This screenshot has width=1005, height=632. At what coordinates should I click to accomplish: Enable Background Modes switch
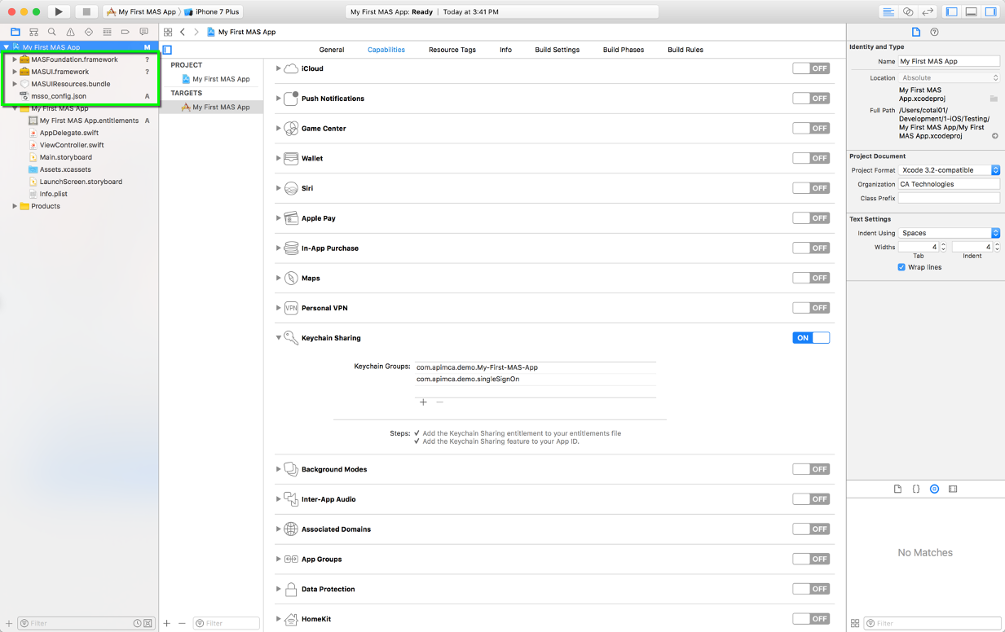(x=811, y=469)
